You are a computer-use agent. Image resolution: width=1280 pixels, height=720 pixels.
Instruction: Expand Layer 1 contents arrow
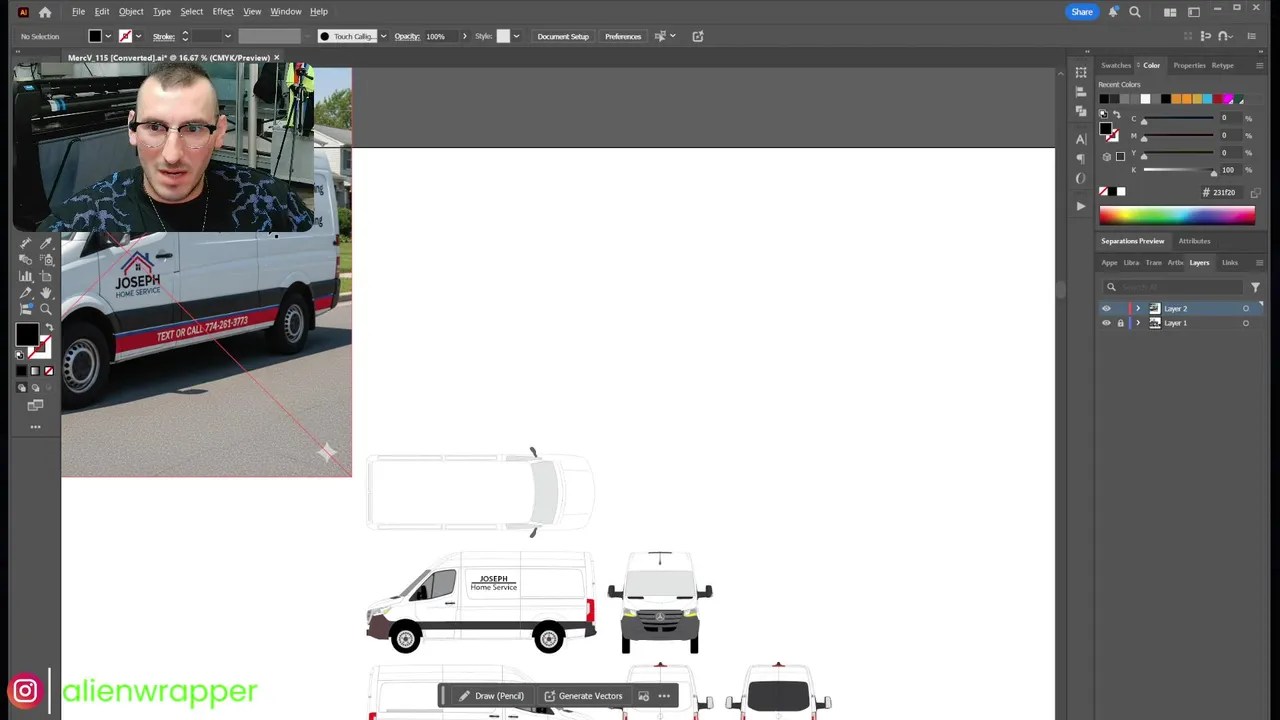pyautogui.click(x=1138, y=323)
